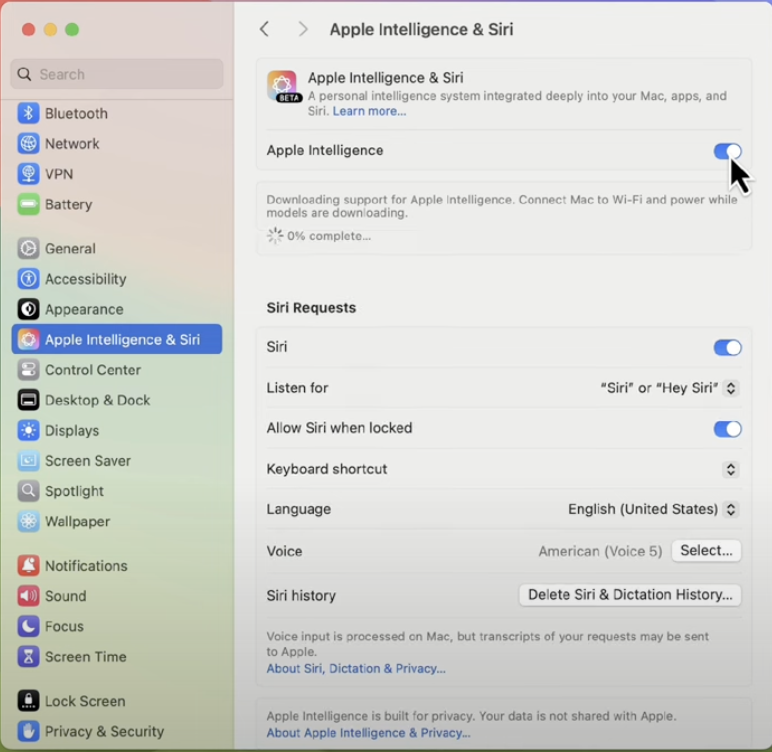The width and height of the screenshot is (772, 752).
Task: Click the Screen Time hourglass icon
Action: [x=28, y=656]
